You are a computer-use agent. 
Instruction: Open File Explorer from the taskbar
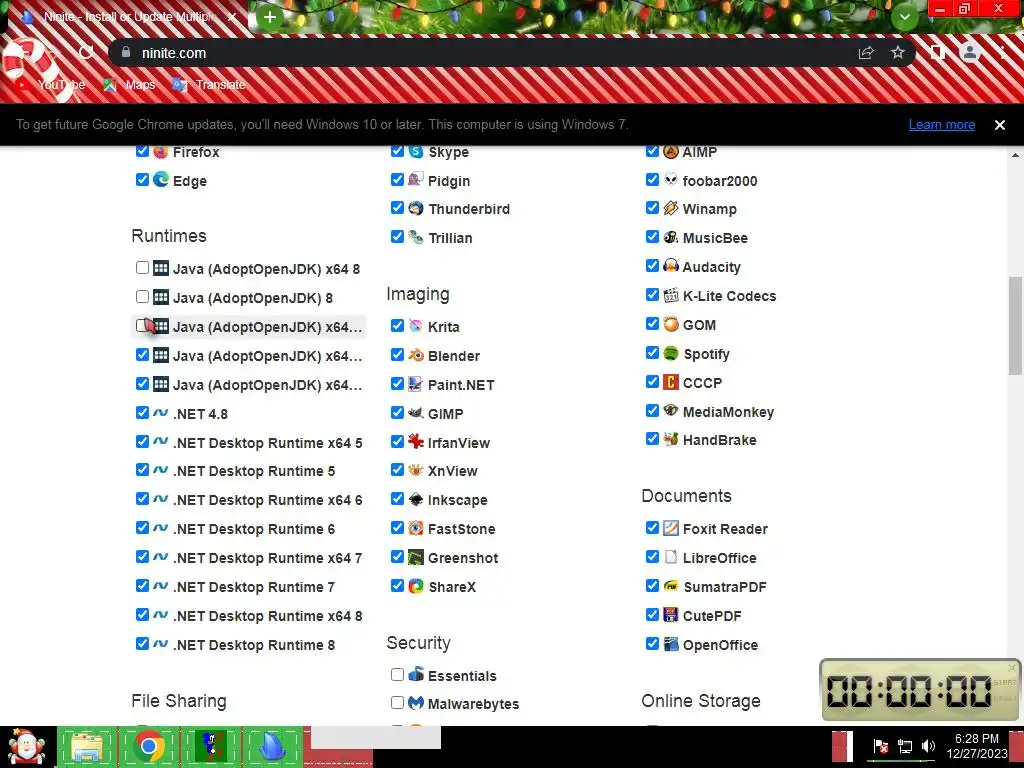88,746
